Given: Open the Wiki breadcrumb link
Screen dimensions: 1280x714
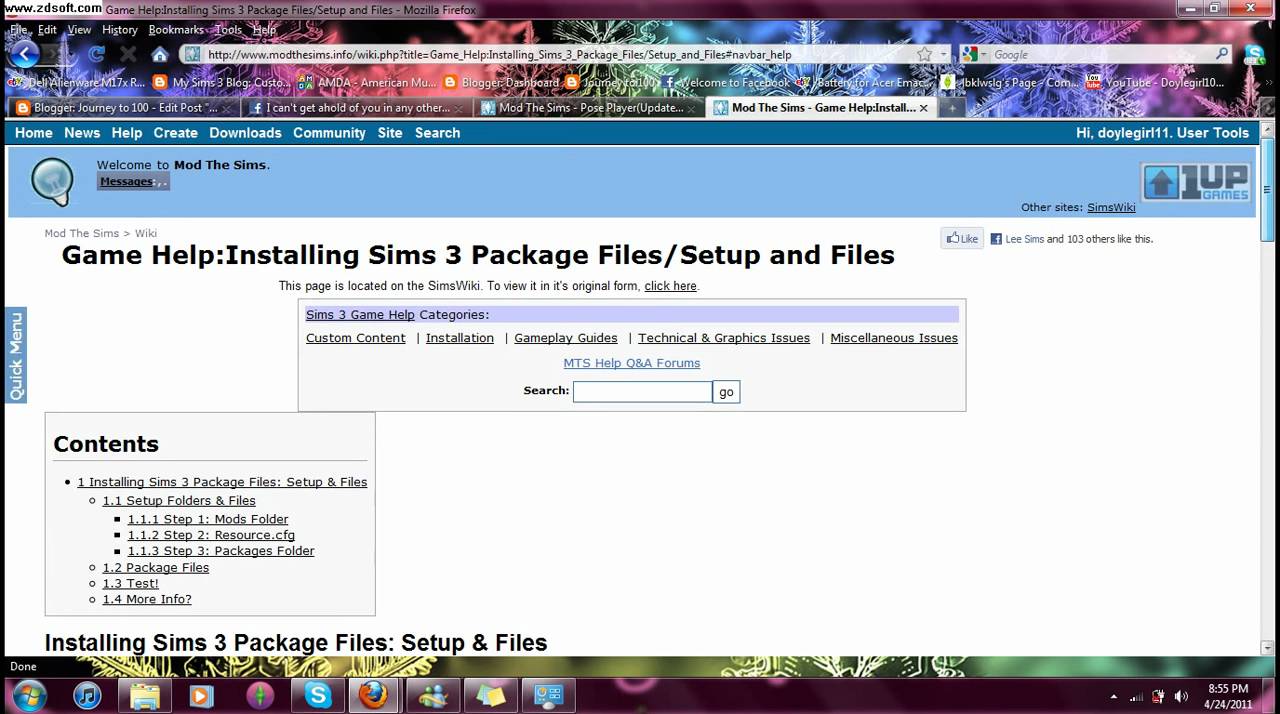Looking at the screenshot, I should (x=146, y=233).
